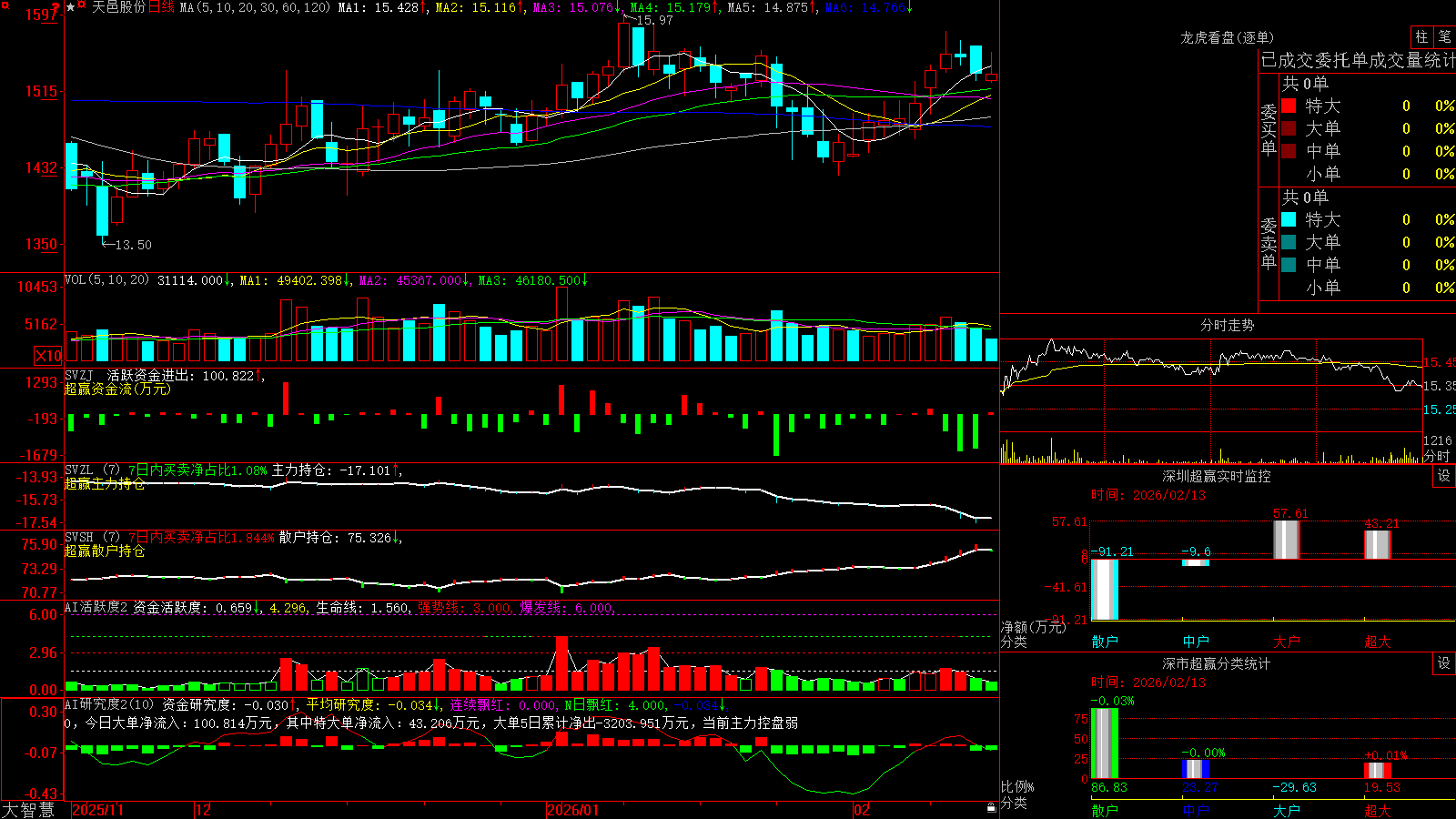Click the 主力持仓: -17.101 value
Screen dimensions: 1456x819
coord(331,470)
